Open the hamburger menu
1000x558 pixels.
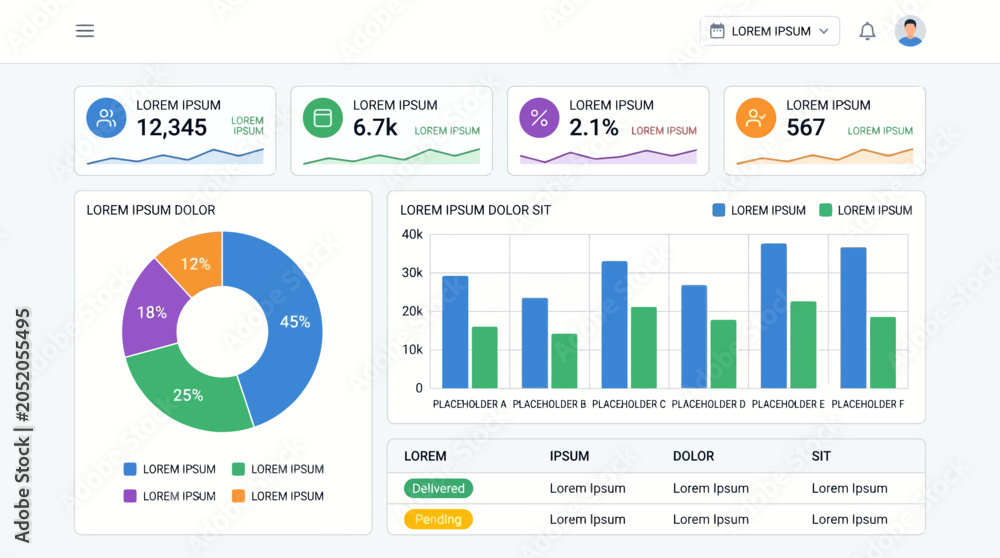pyautogui.click(x=85, y=31)
